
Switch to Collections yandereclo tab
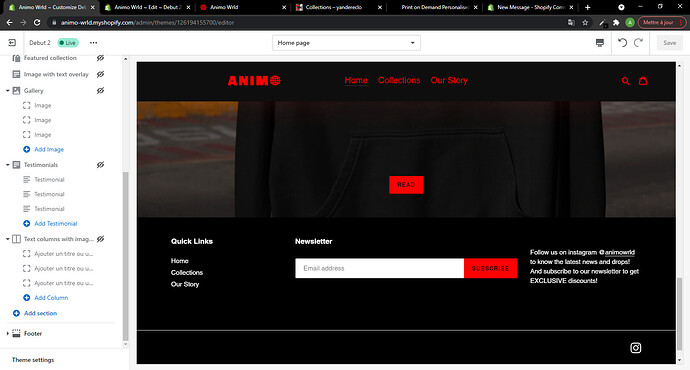point(338,7)
